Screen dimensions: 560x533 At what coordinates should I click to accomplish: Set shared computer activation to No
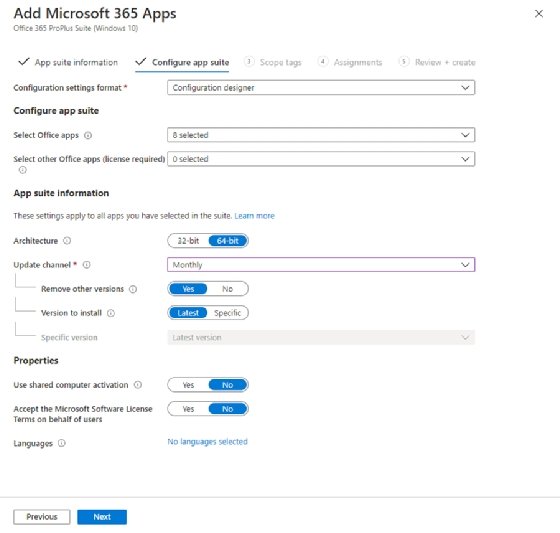[x=228, y=385]
